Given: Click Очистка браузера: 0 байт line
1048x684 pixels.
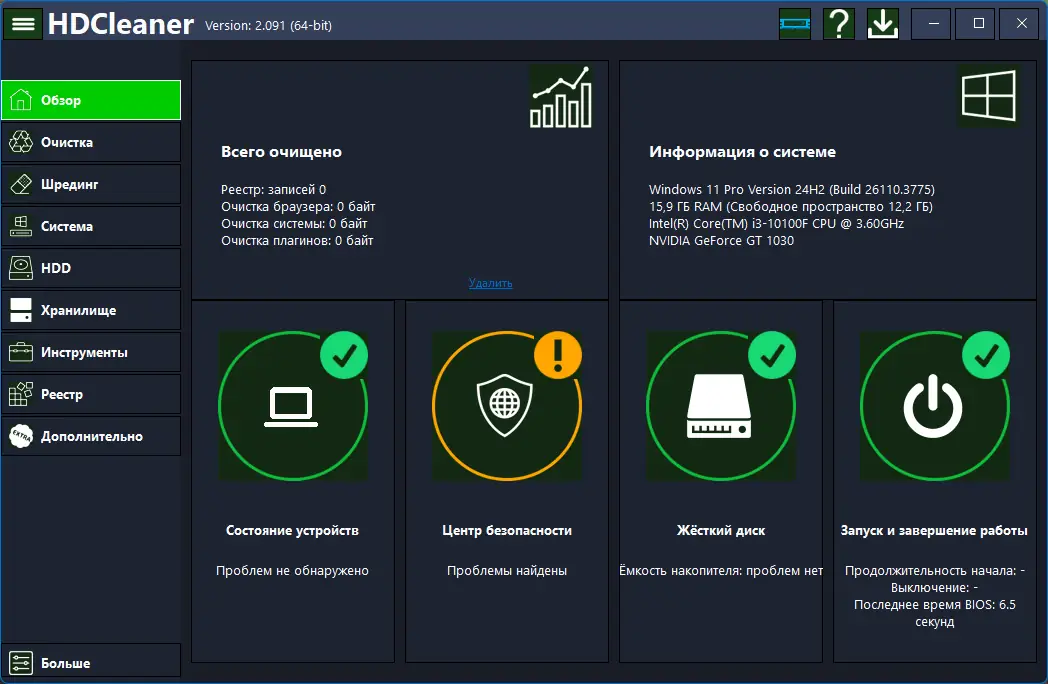Looking at the screenshot, I should [x=298, y=207].
